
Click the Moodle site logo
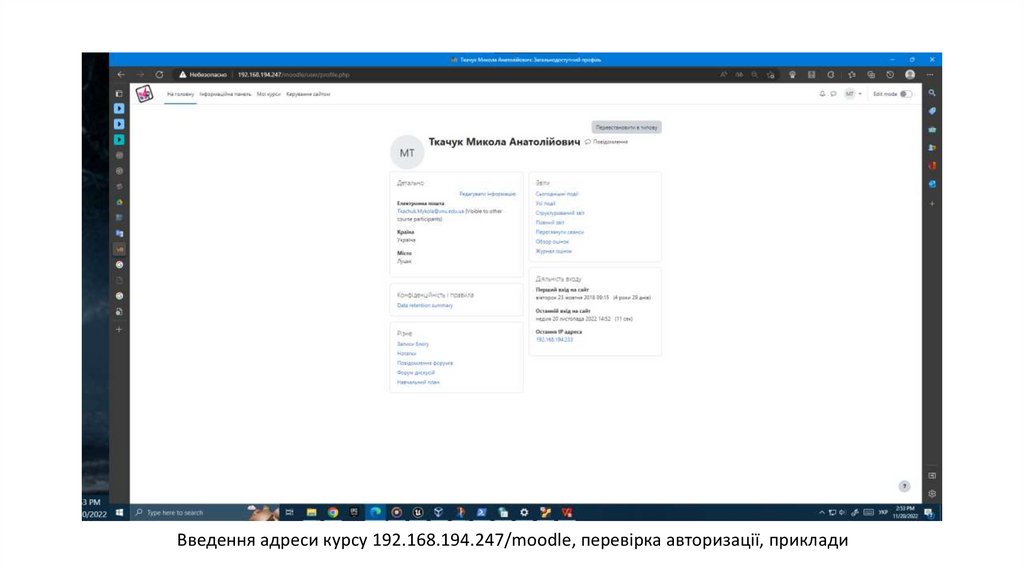point(144,94)
